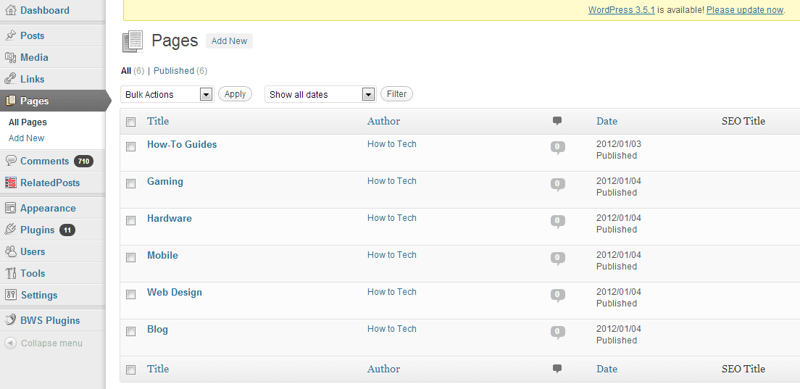Click the comments column icon in table footer
The height and width of the screenshot is (389, 800).
point(557,369)
